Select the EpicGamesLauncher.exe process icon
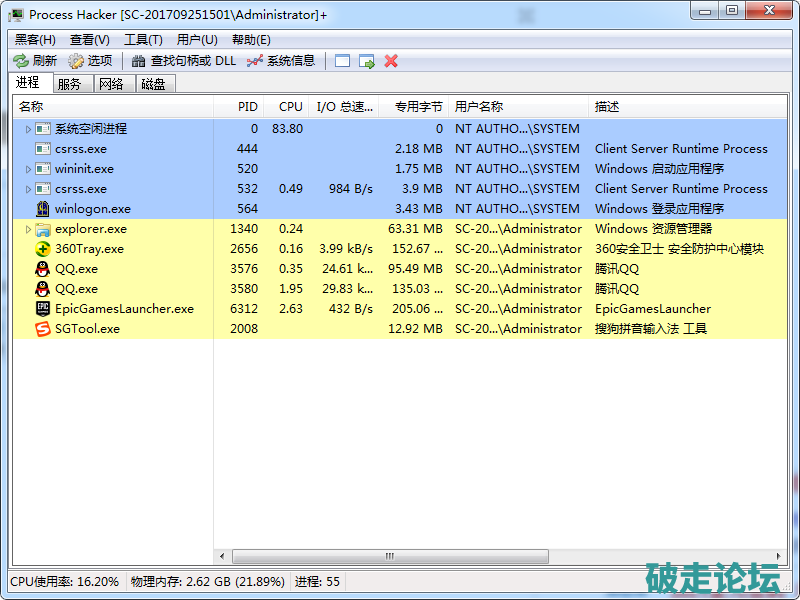Viewport: 800px width, 600px height. [x=43, y=309]
